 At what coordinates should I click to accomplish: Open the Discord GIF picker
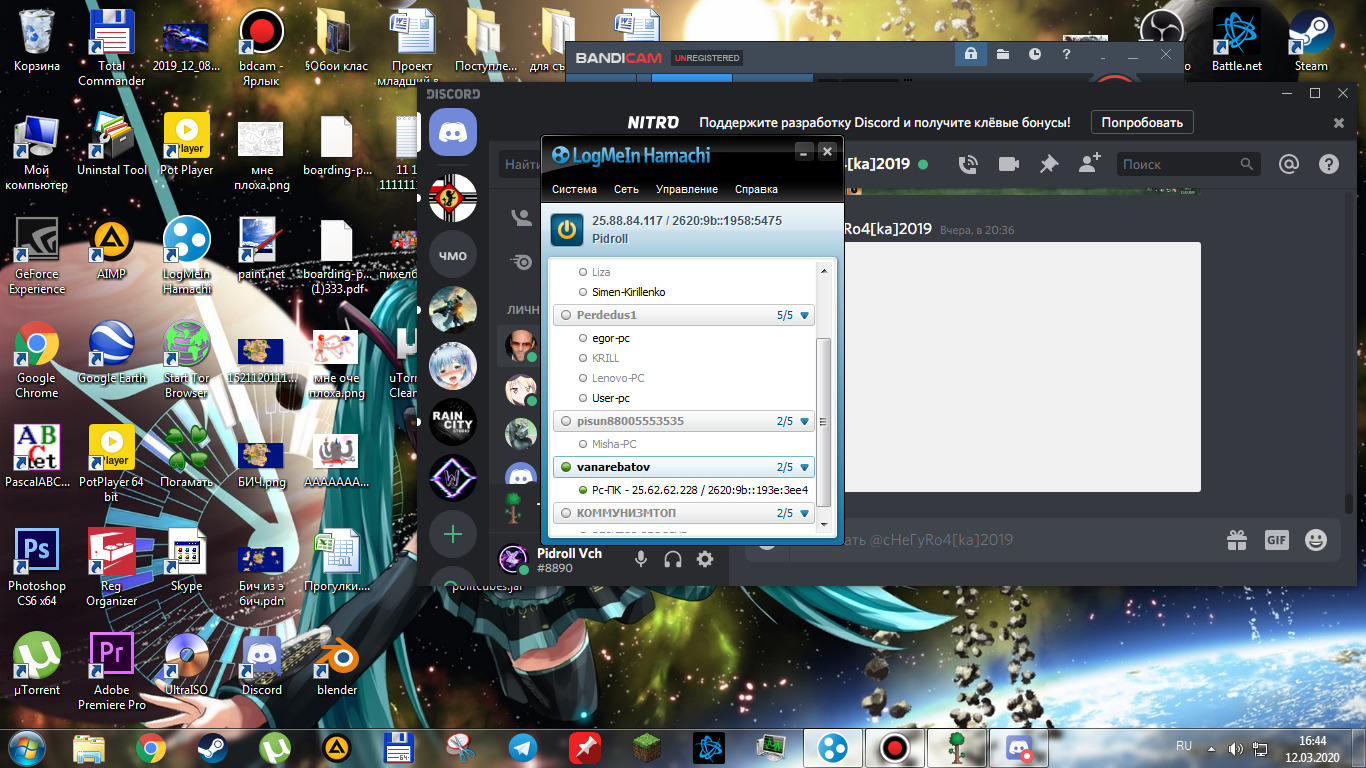point(1277,540)
